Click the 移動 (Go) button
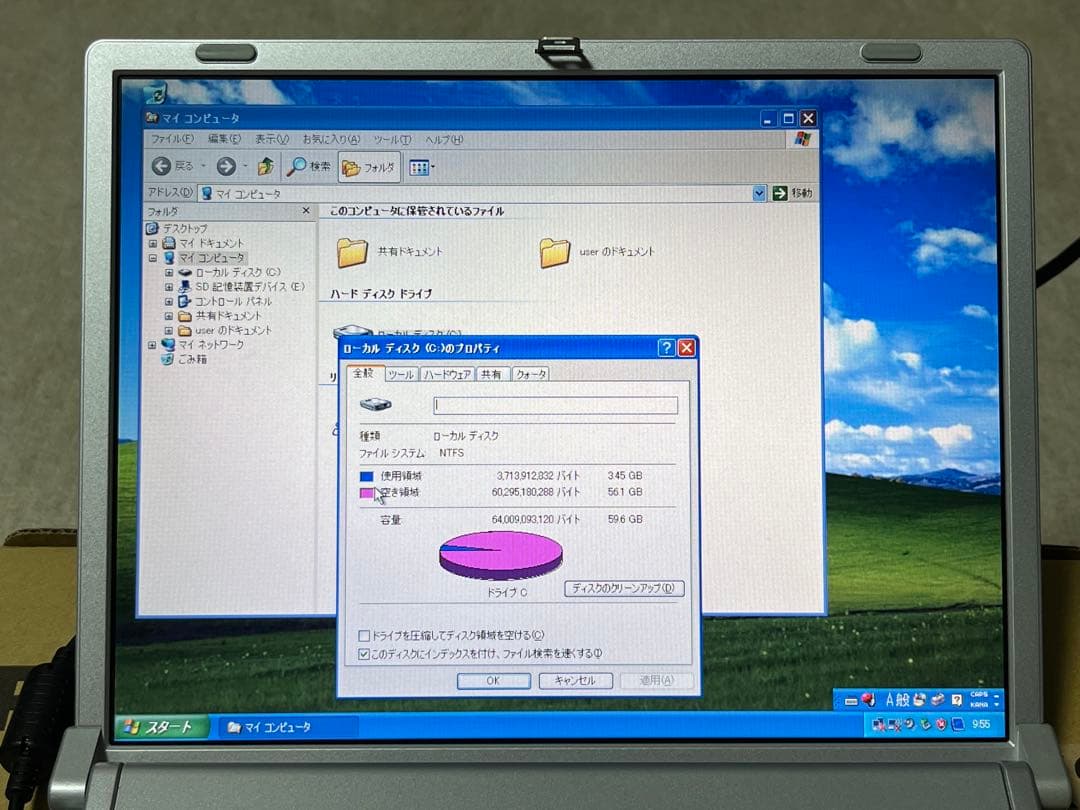Image resolution: width=1080 pixels, height=810 pixels. 793,191
